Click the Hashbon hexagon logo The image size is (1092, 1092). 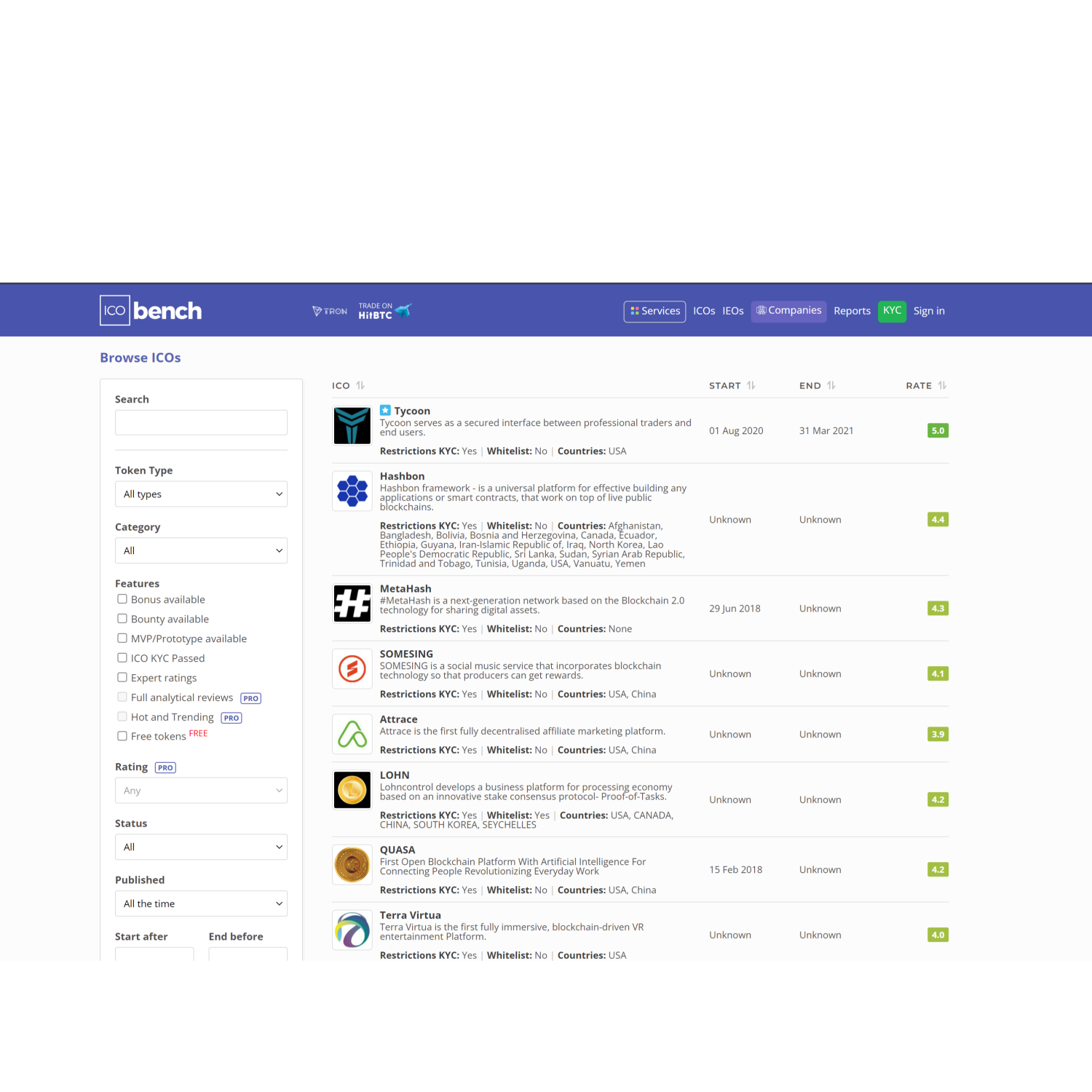point(352,491)
